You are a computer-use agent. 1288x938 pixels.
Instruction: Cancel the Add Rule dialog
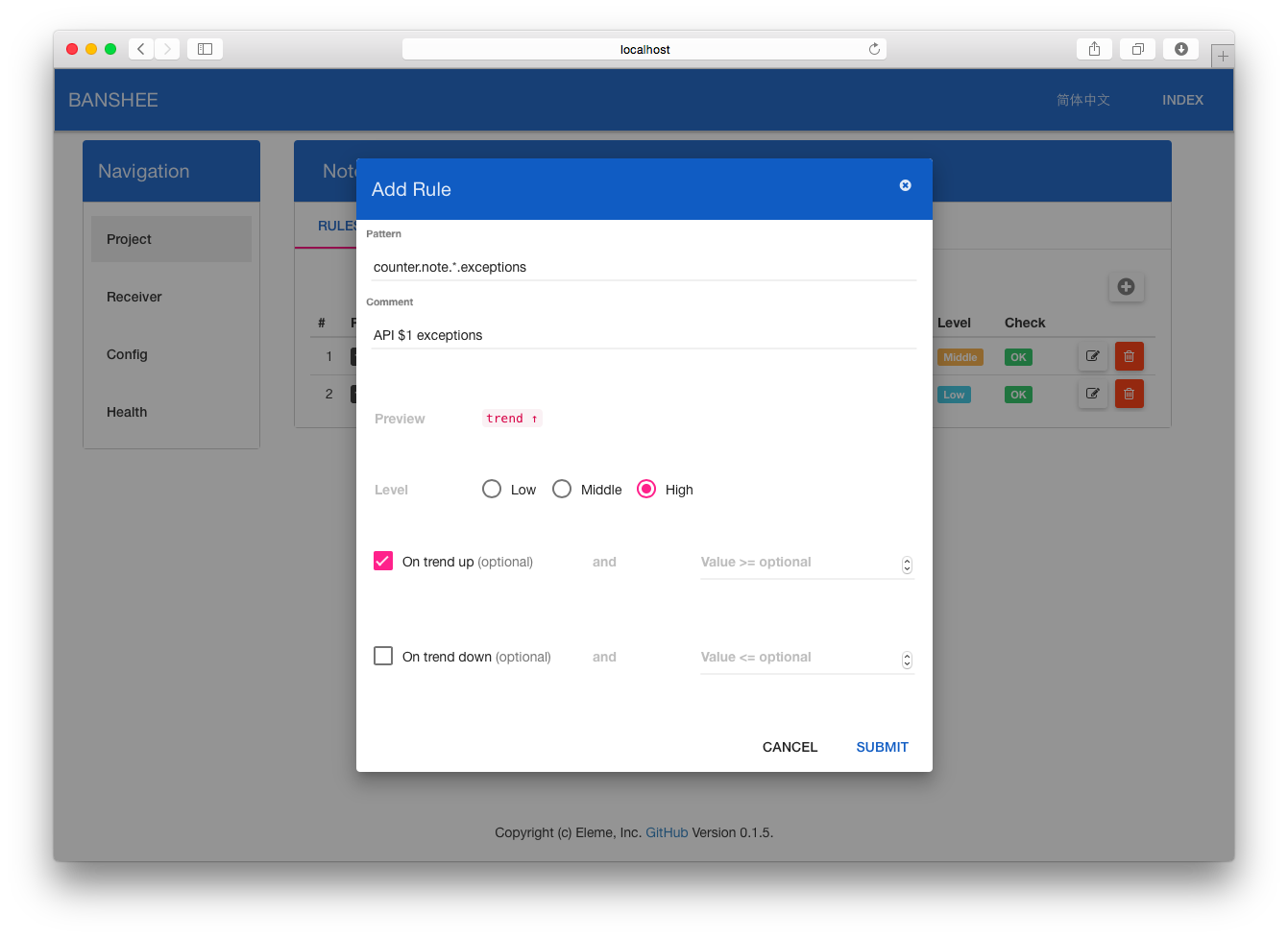(790, 747)
